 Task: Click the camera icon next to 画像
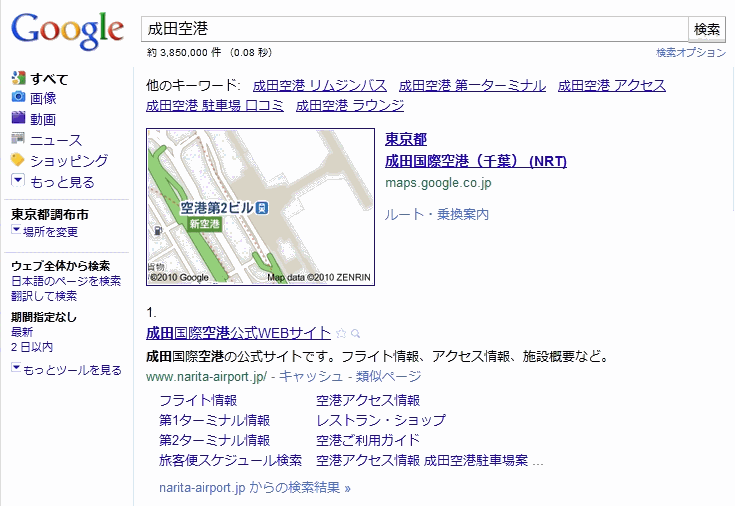18,97
